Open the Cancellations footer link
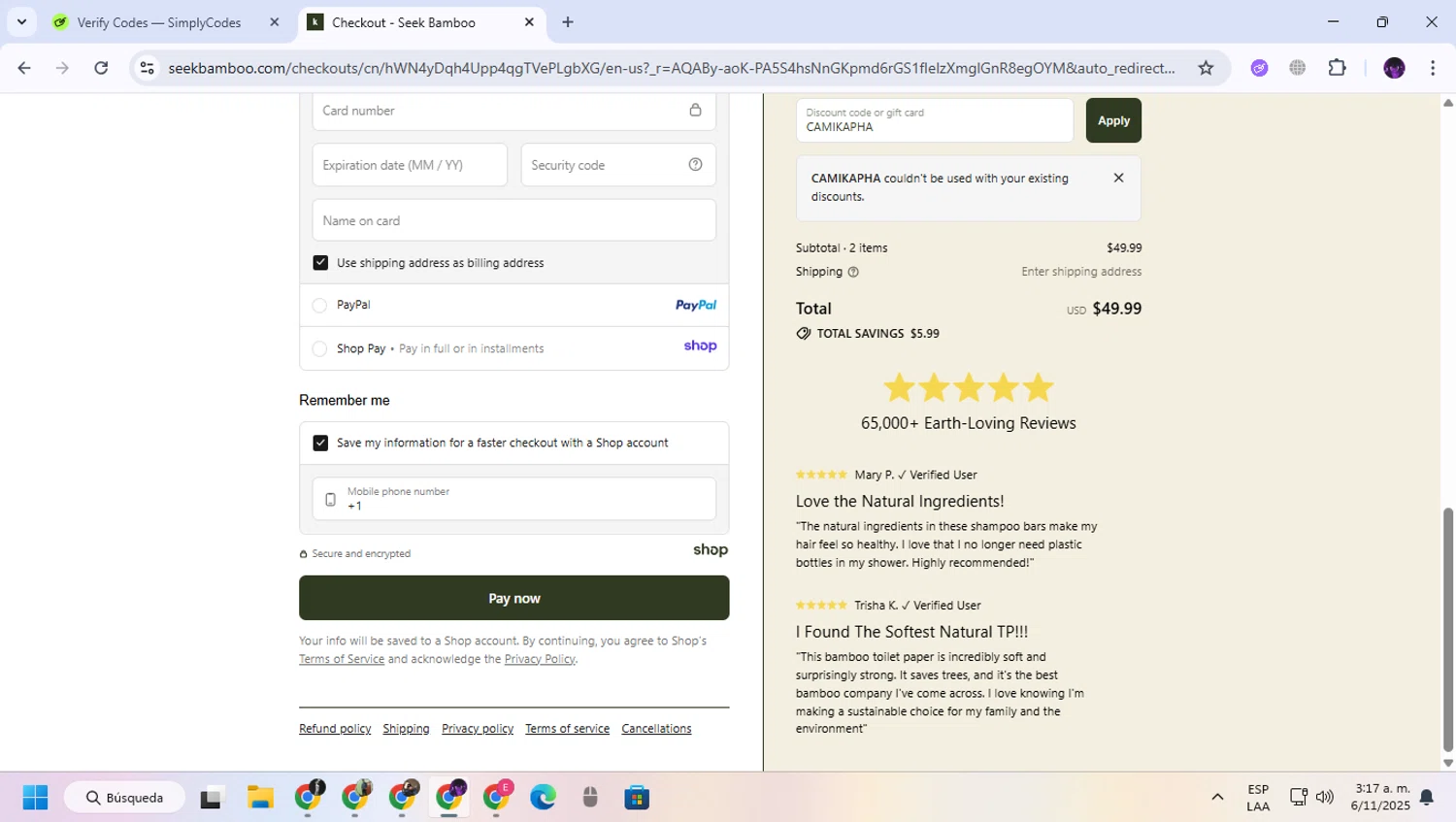Image resolution: width=1456 pixels, height=822 pixels. click(x=656, y=729)
